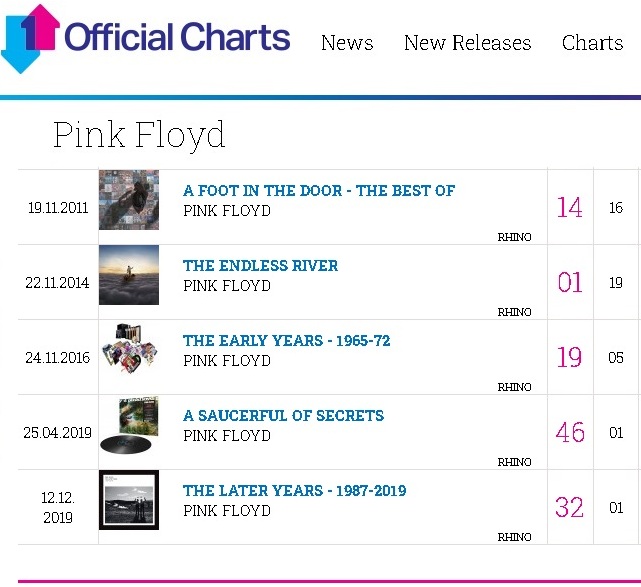This screenshot has width=641, height=587.
Task: Open the A Foot in the Door title link
Action: [318, 190]
